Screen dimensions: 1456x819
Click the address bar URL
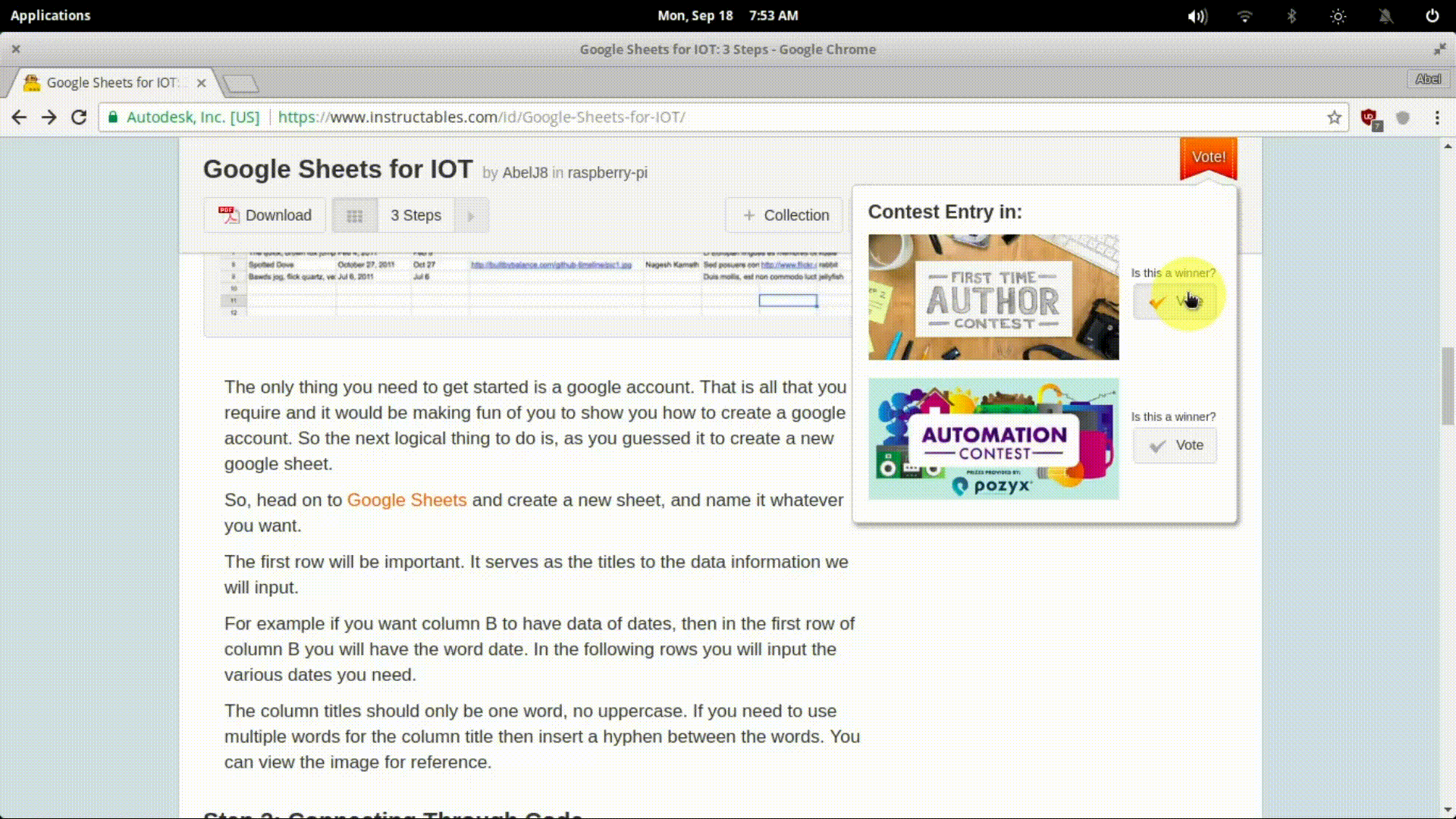(482, 118)
